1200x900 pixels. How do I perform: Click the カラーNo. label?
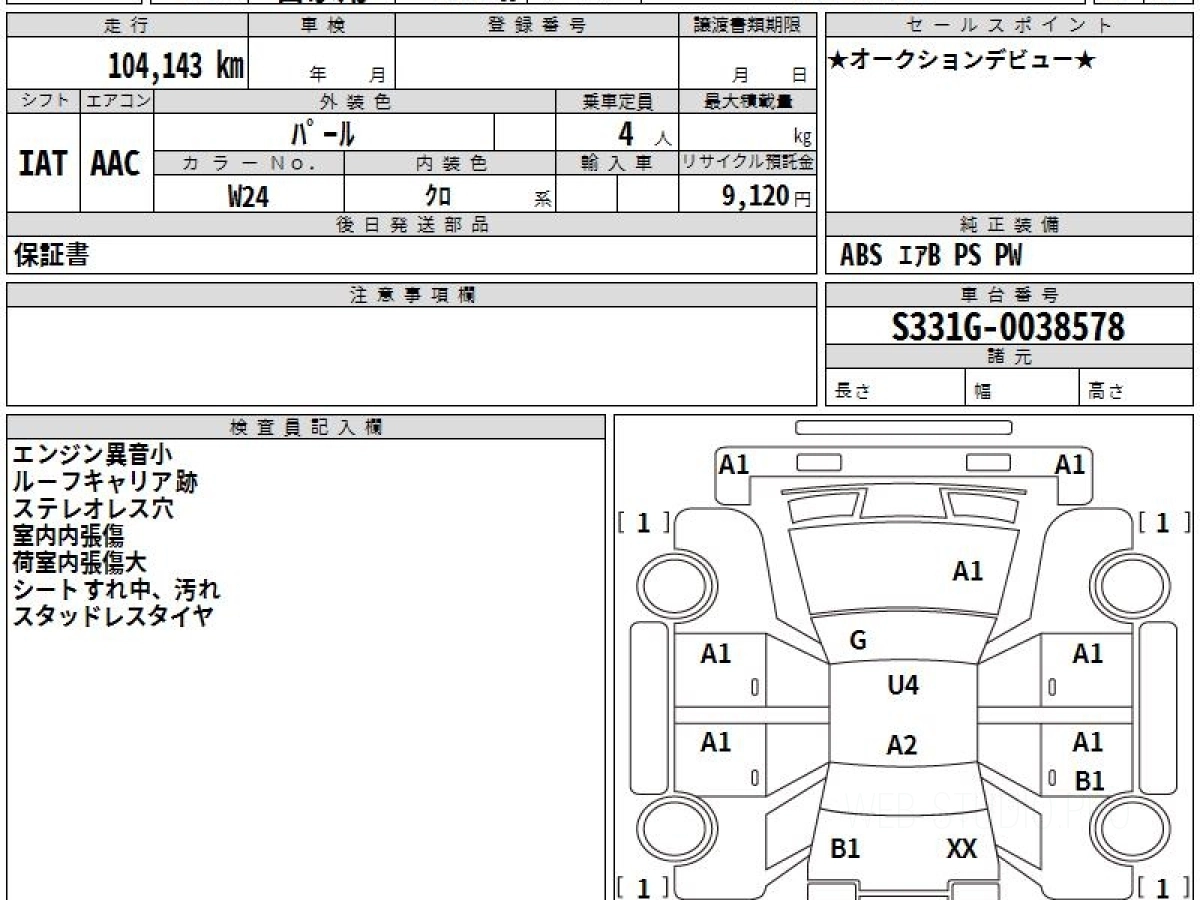click(x=249, y=163)
